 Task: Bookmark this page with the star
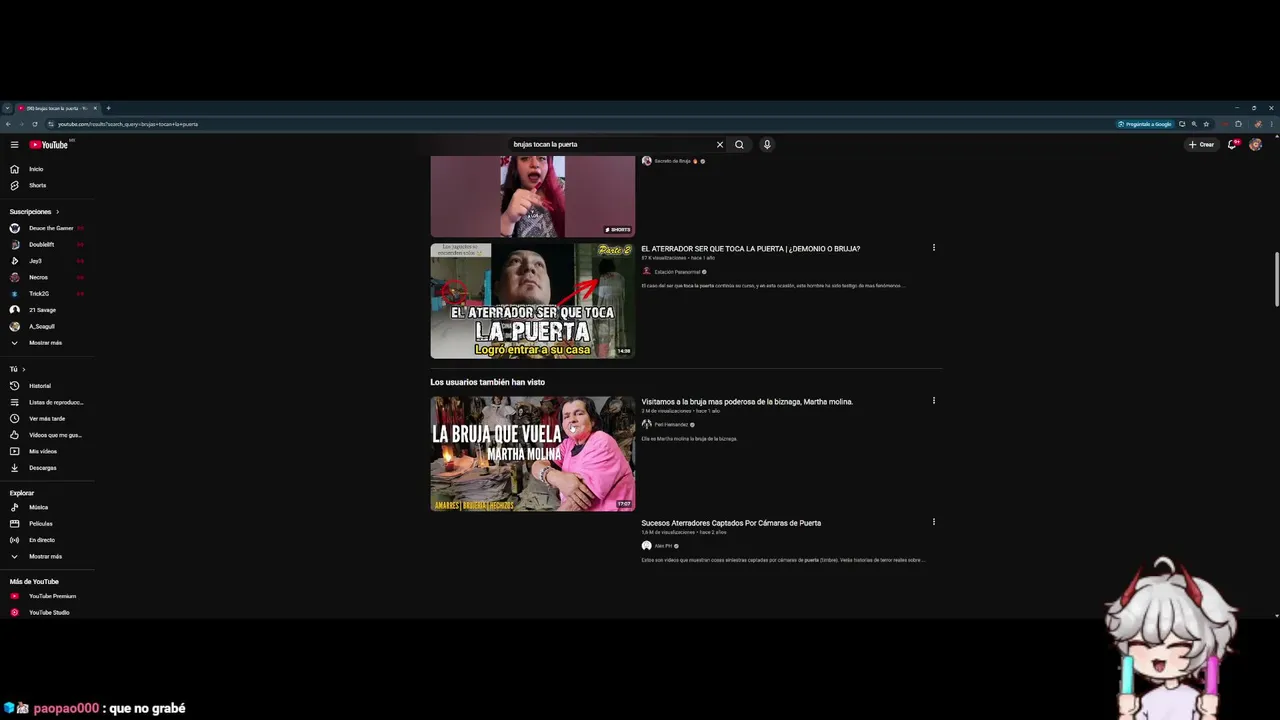coord(1206,124)
